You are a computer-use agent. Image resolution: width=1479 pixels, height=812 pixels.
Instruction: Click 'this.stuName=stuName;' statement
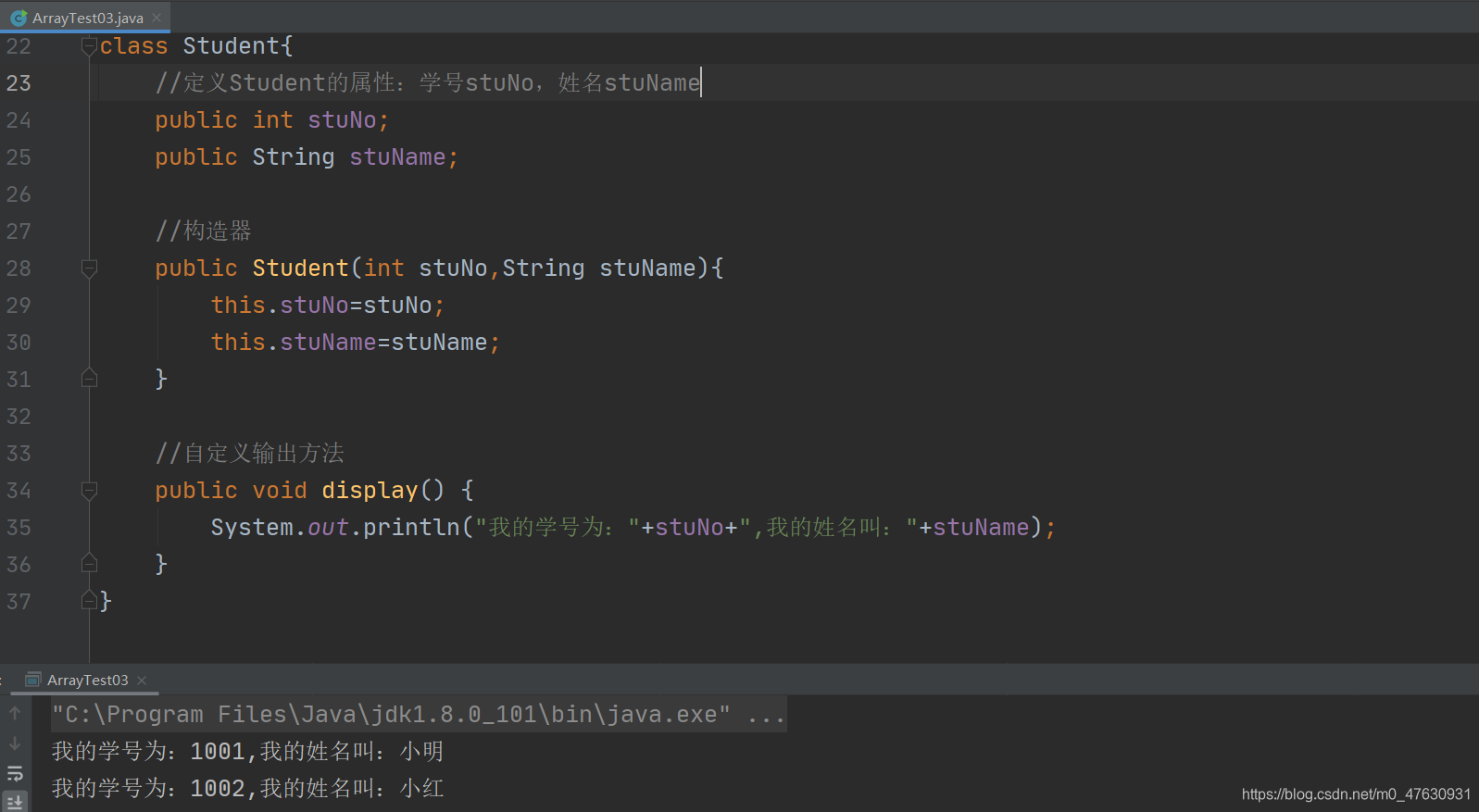(356, 342)
